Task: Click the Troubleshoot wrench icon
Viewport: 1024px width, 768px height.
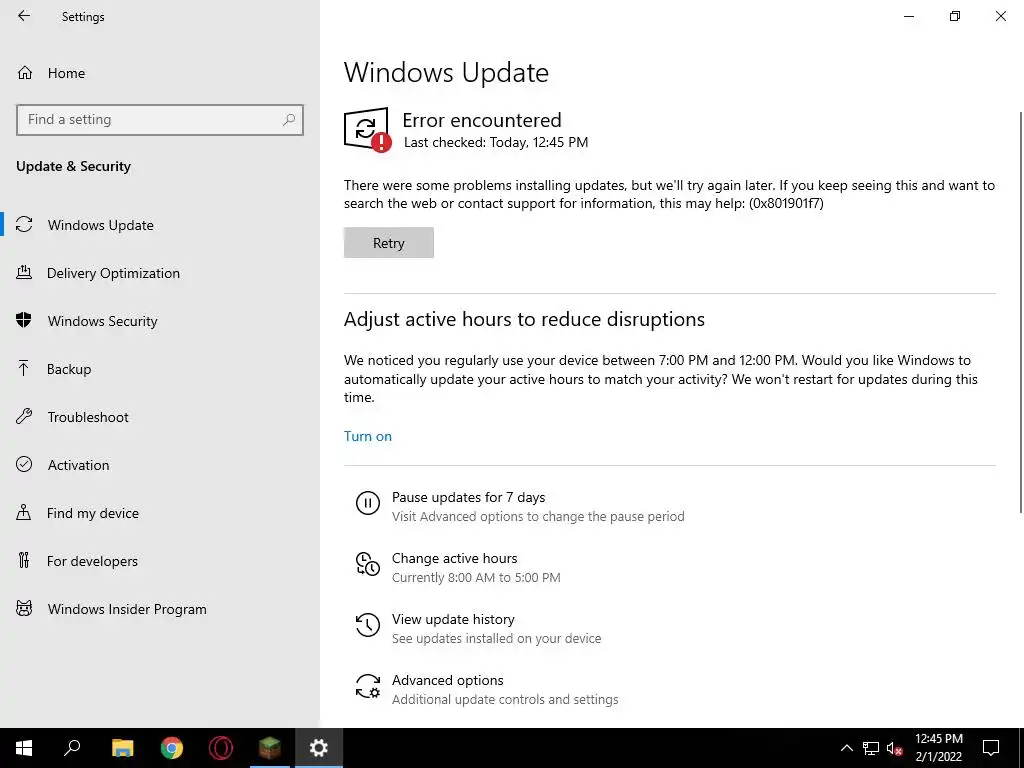Action: tap(24, 416)
